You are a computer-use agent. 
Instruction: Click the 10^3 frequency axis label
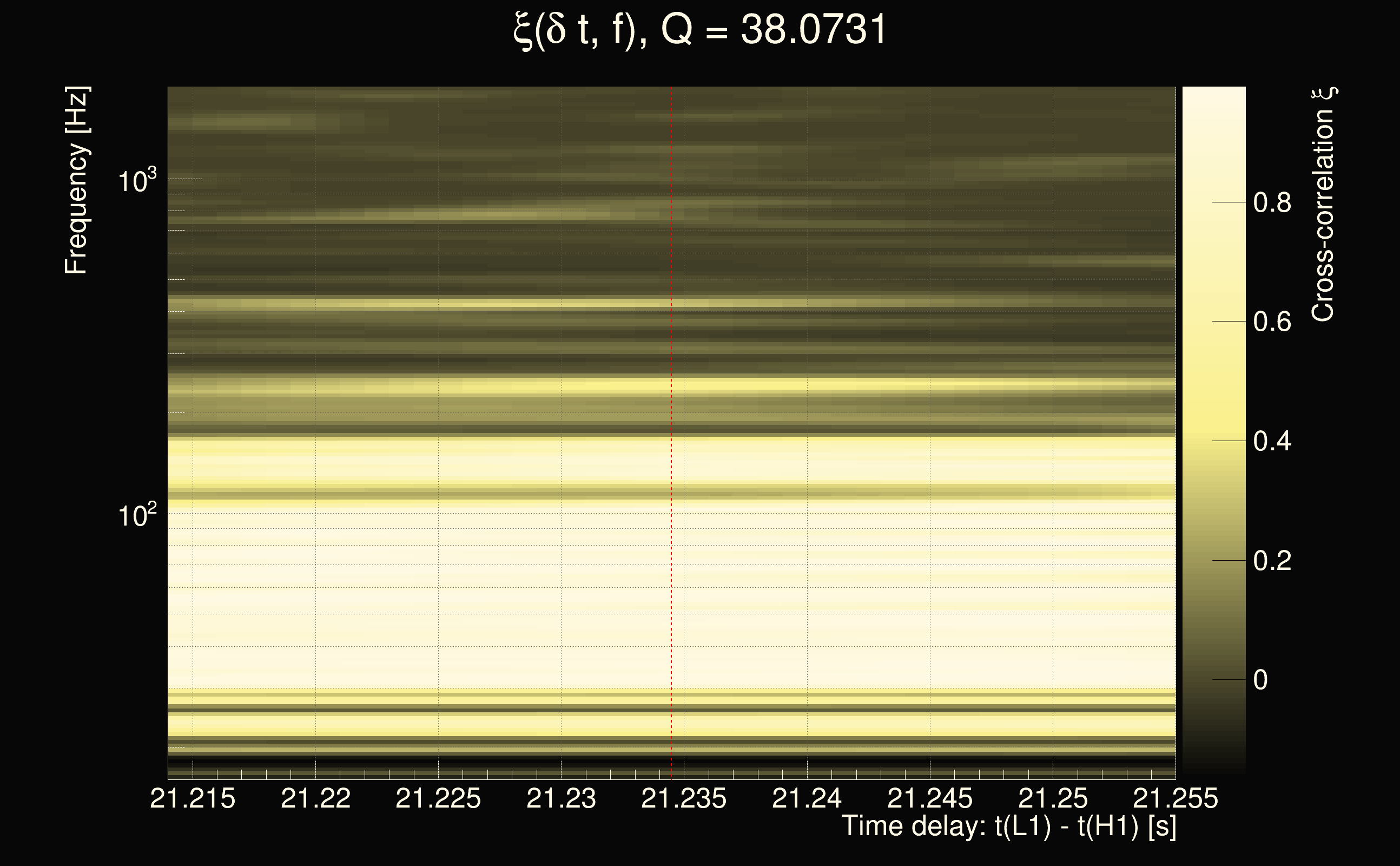coord(136,181)
